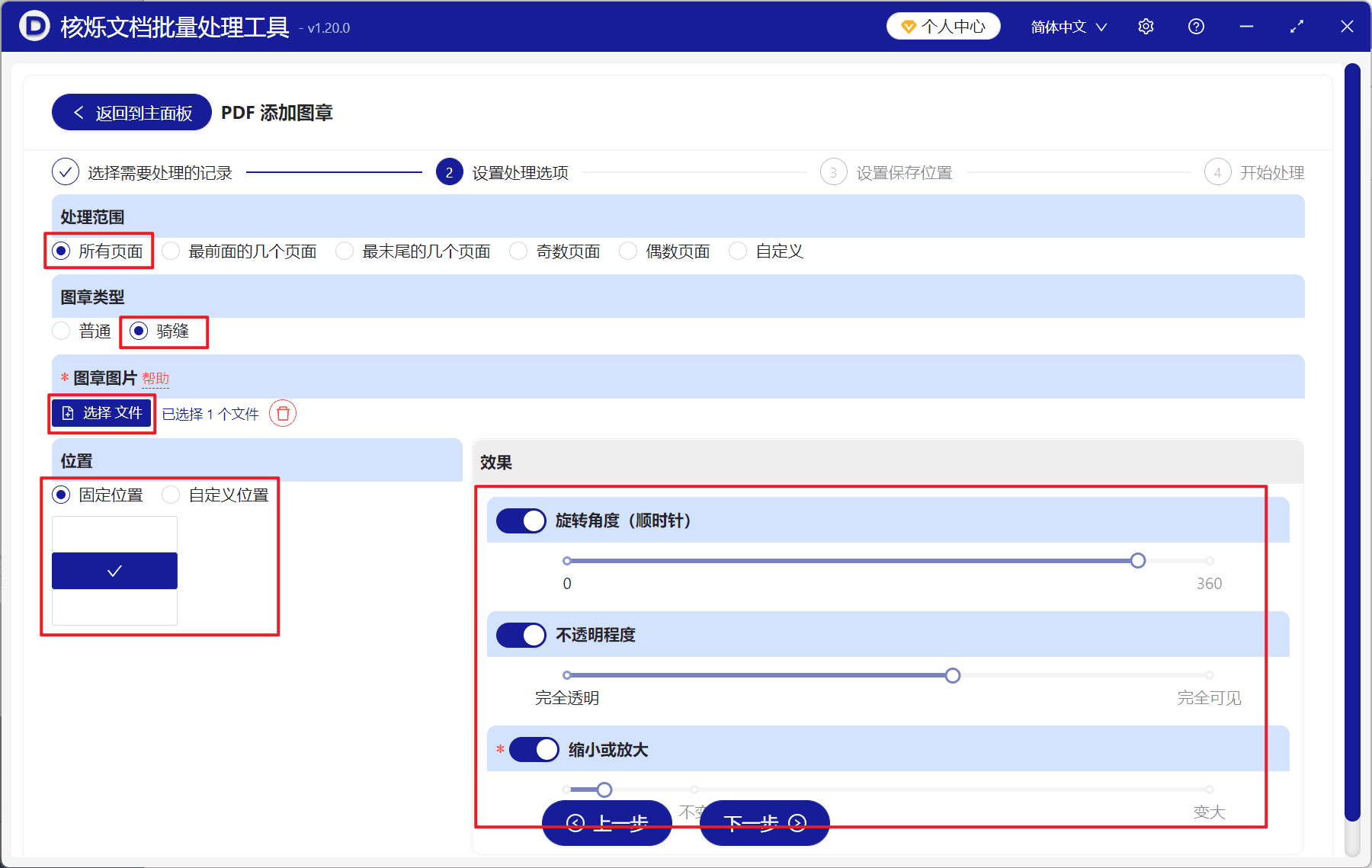Click the back arrow on 返回到主面板 button
1372x868 pixels.
(x=79, y=111)
